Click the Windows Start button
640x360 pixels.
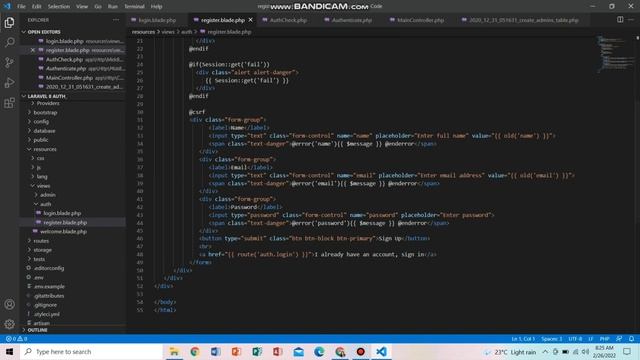click(x=9, y=351)
